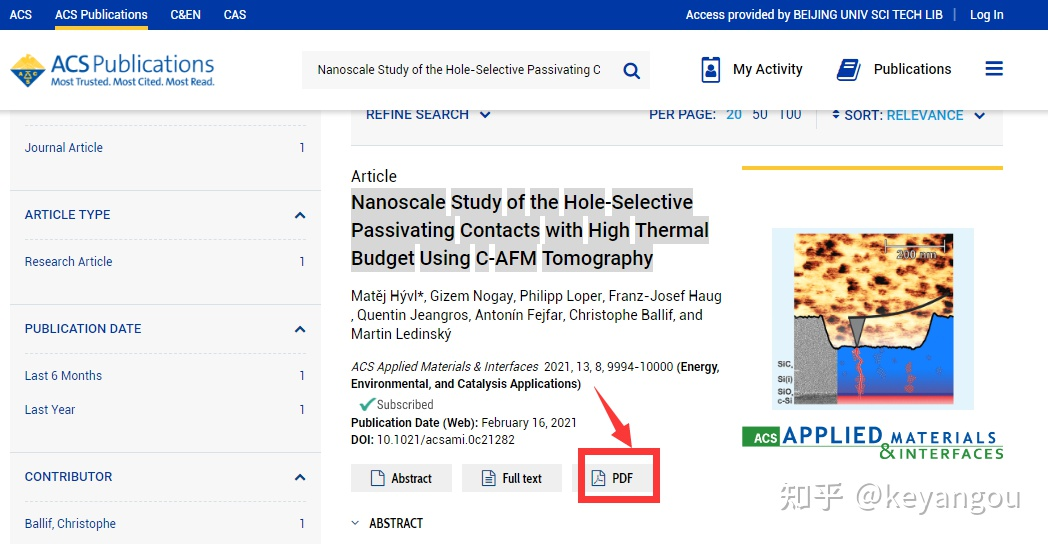The height and width of the screenshot is (544, 1048).
Task: Collapse the Publication Date section
Action: click(x=299, y=329)
